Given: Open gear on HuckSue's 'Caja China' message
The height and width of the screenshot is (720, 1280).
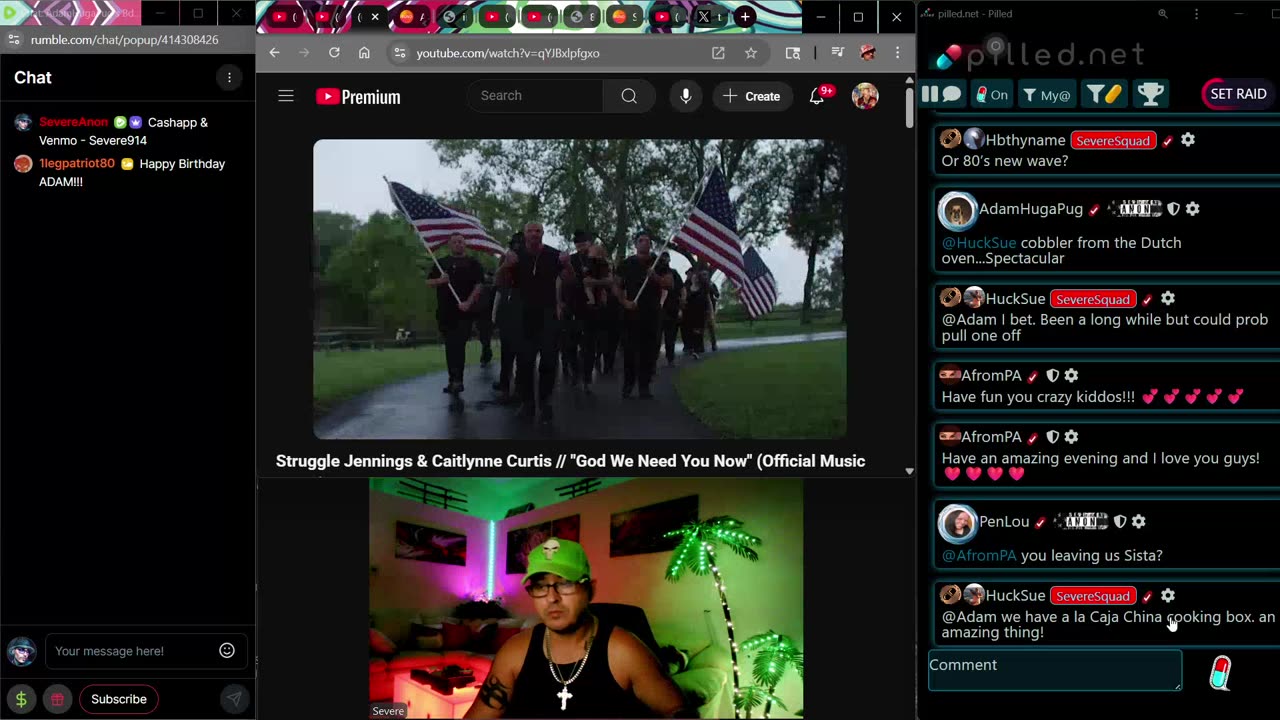Looking at the screenshot, I should coord(1168,596).
